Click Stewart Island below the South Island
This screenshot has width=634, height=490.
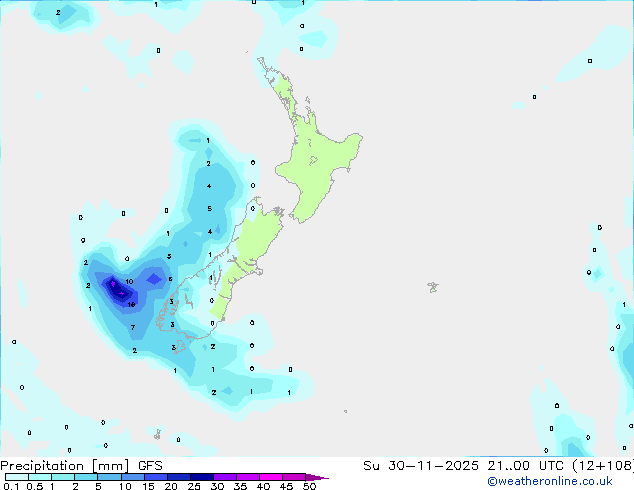(180, 347)
